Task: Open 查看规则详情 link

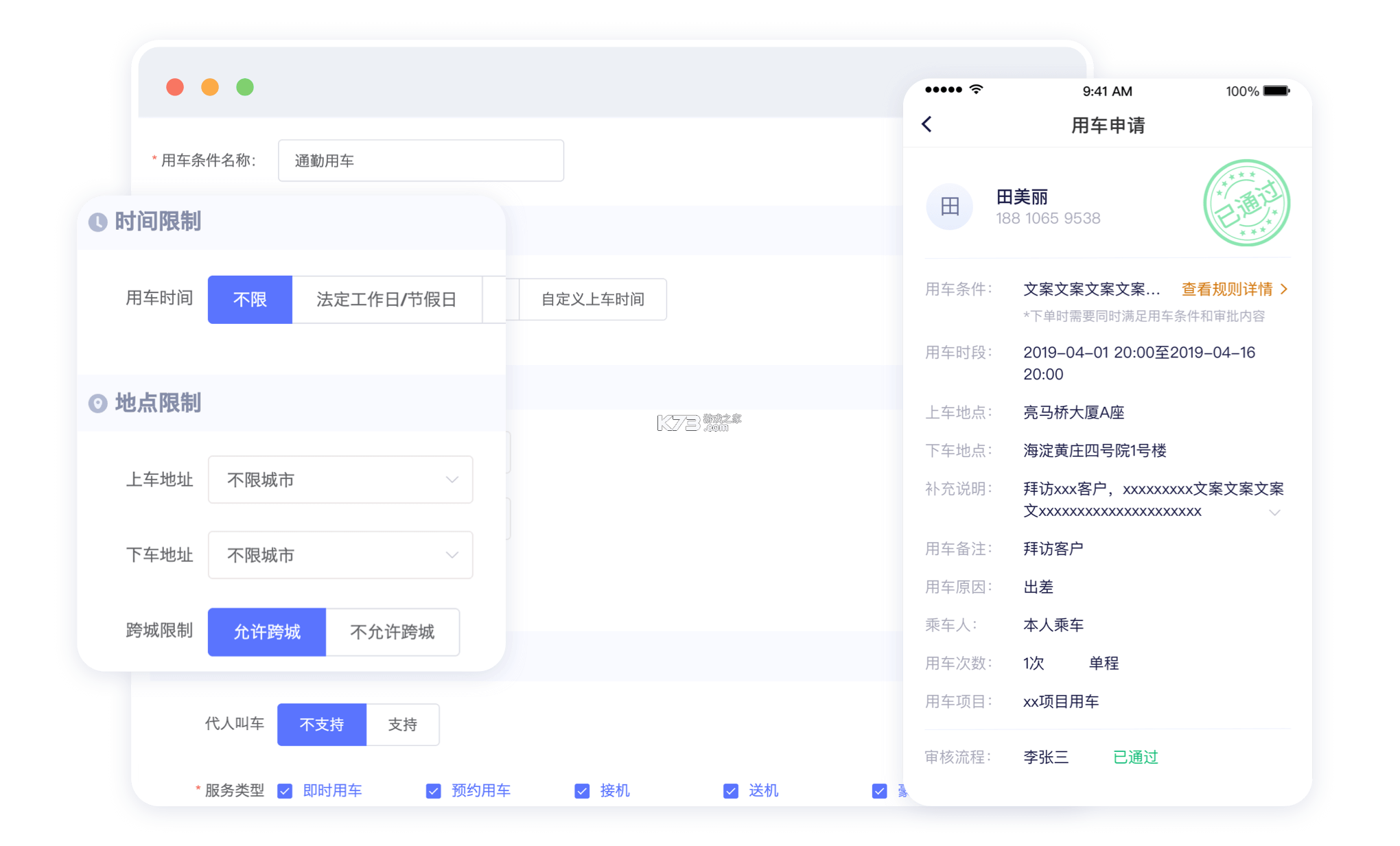Action: point(1227,290)
